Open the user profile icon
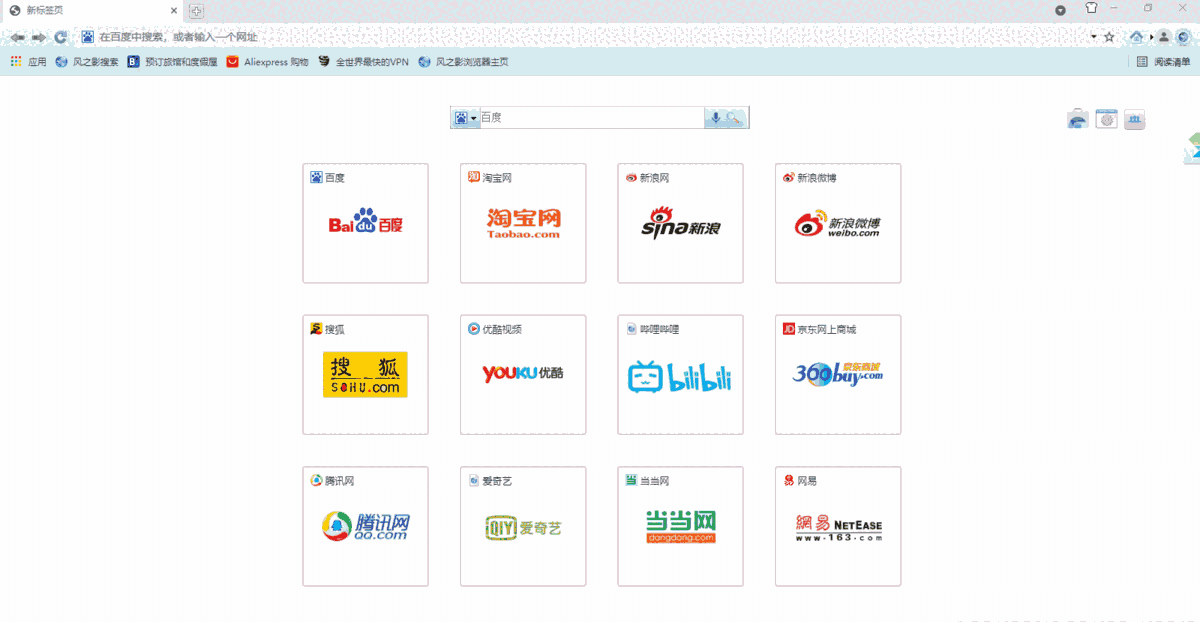Screen dimensions: 1200x622 coord(1164,37)
